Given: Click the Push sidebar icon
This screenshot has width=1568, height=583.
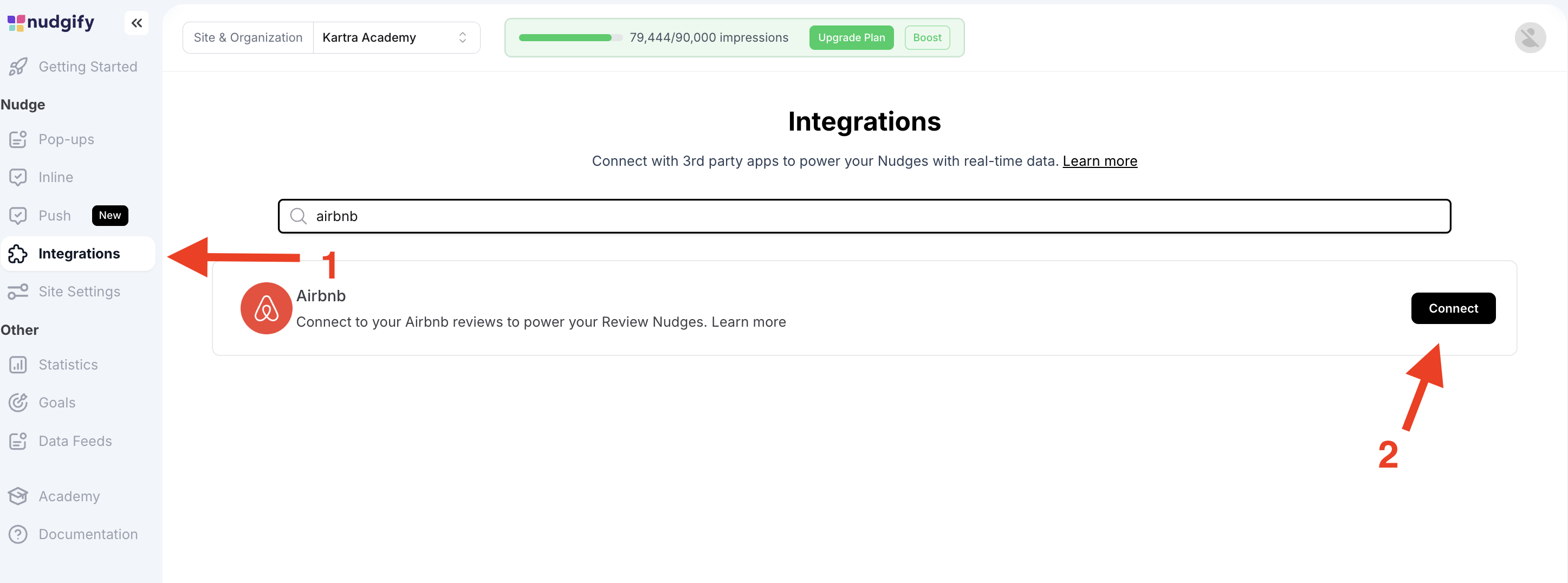Looking at the screenshot, I should 18,216.
